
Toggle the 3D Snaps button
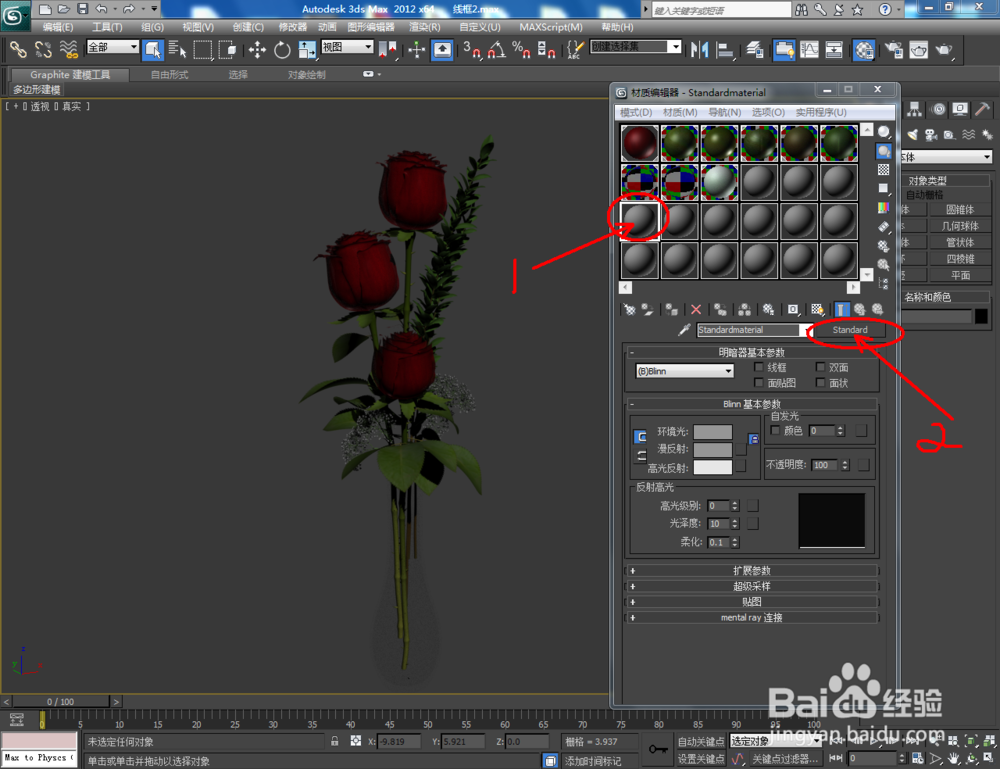click(x=472, y=50)
